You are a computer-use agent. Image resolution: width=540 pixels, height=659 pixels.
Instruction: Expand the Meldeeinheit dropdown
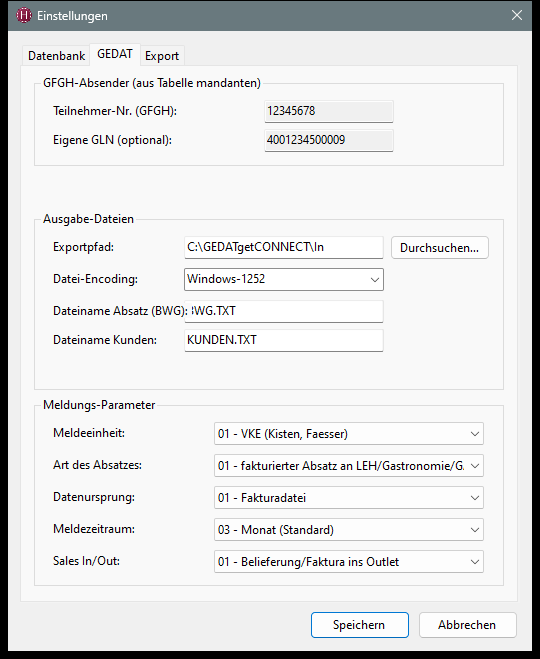pos(349,434)
